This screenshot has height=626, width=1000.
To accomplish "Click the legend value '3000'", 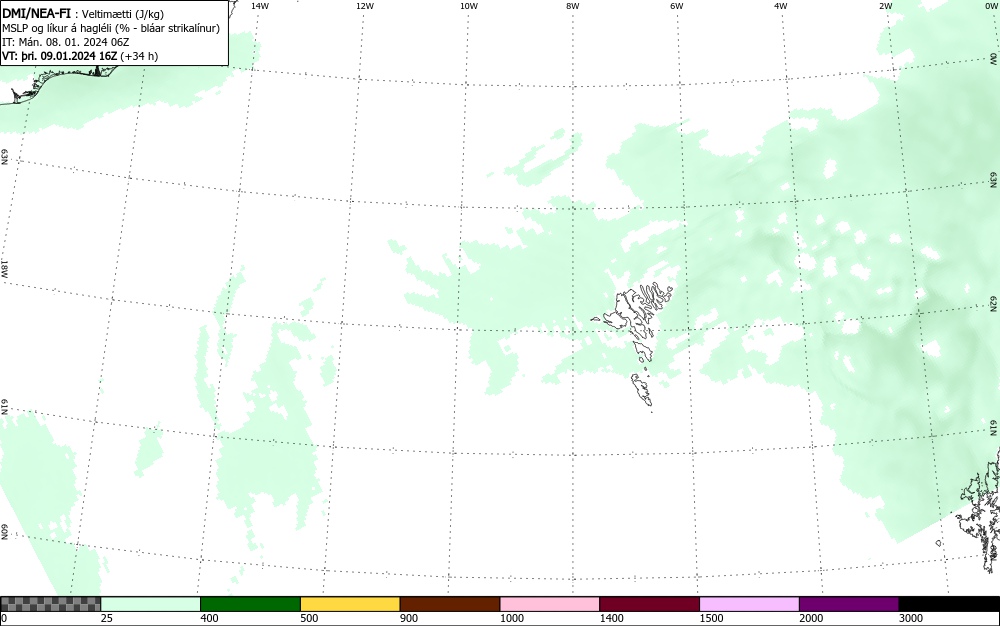I will click(911, 618).
